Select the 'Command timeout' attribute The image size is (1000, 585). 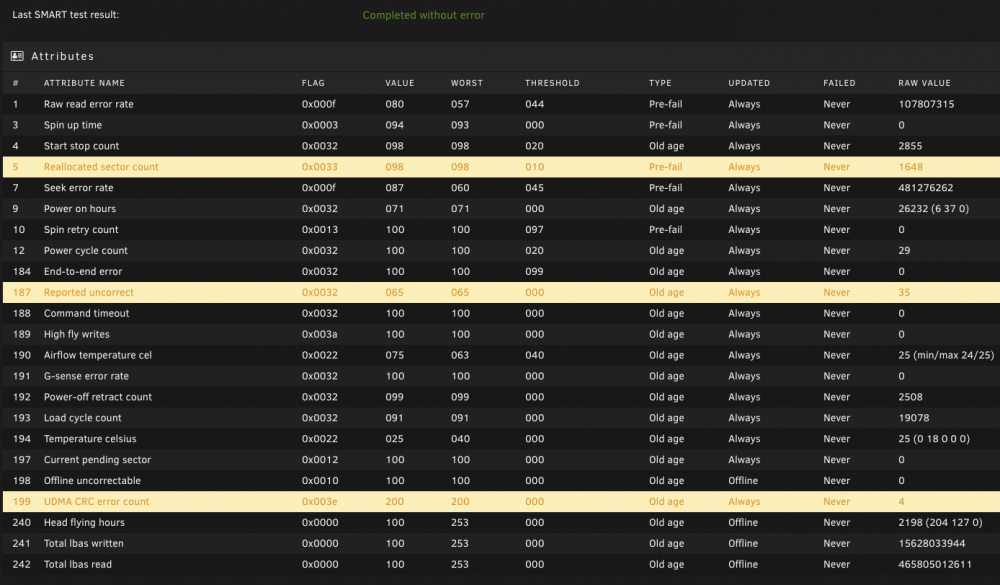pos(86,313)
